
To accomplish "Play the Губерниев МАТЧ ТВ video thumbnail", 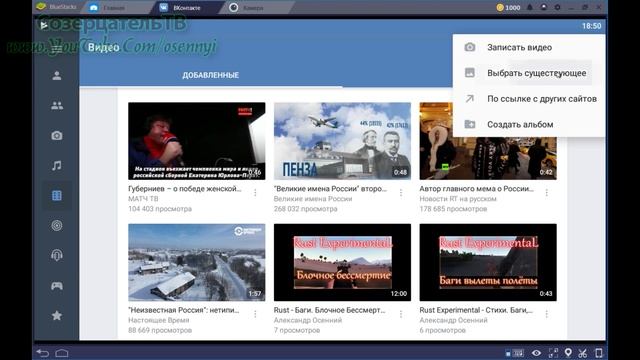I will click(x=197, y=141).
